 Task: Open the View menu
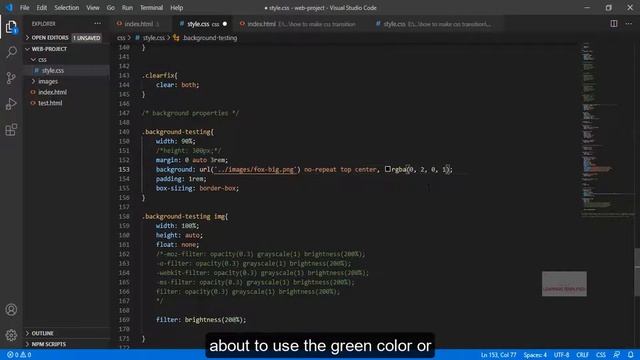tap(93, 8)
